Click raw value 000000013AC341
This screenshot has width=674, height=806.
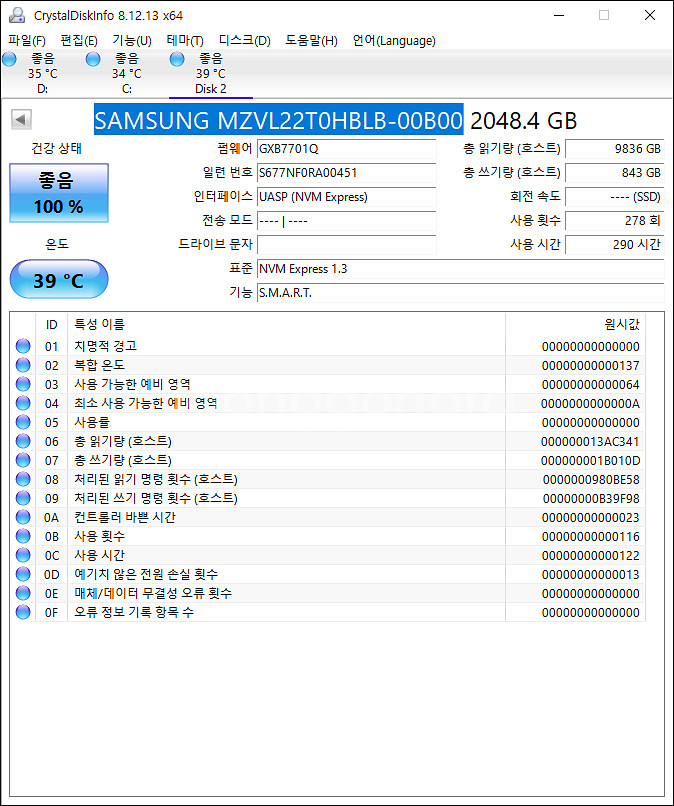pos(590,442)
